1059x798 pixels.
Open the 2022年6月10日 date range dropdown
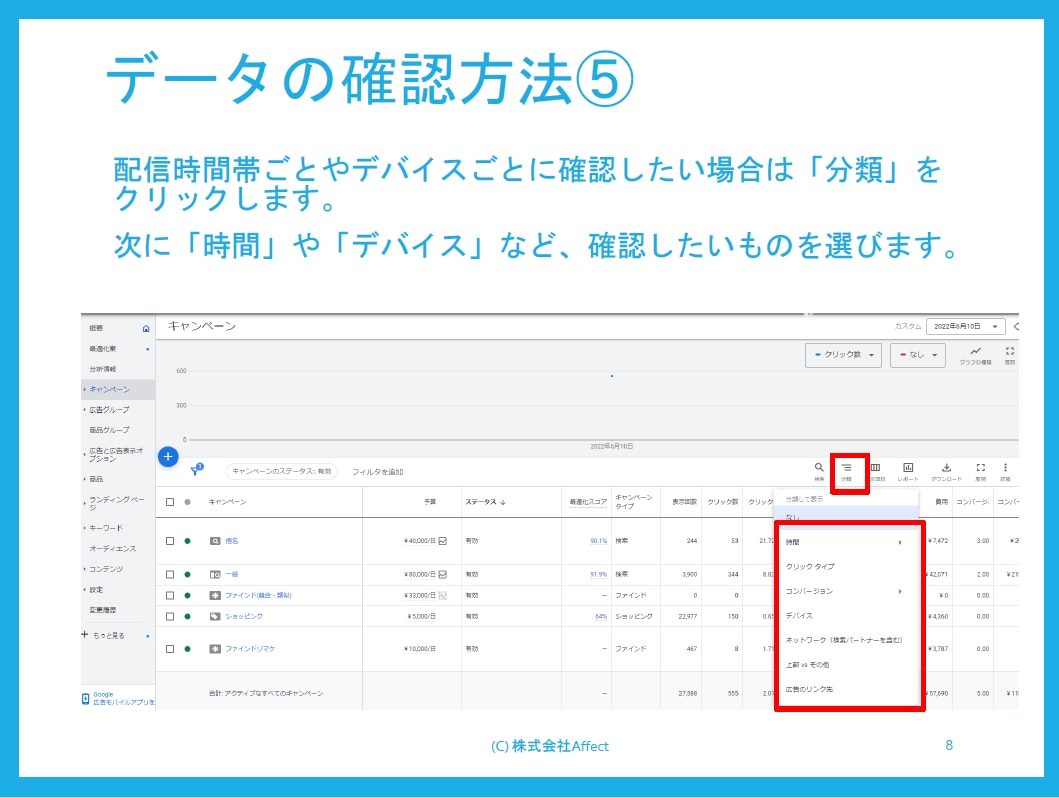(x=966, y=327)
